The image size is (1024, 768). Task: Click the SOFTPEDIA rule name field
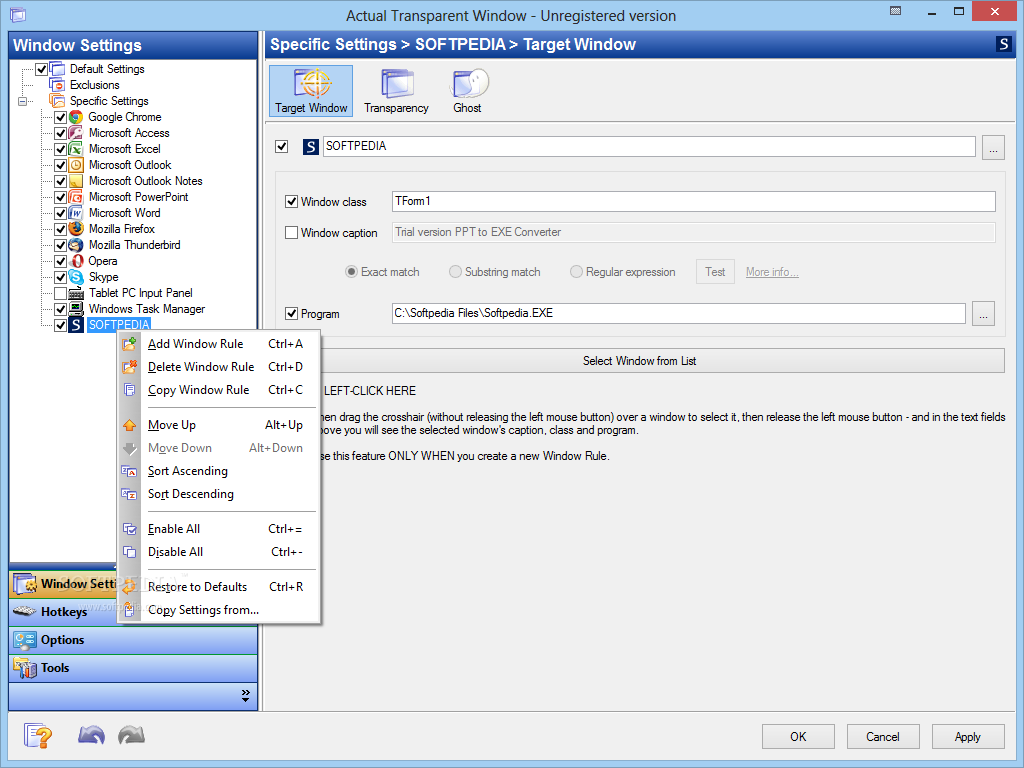[x=649, y=146]
